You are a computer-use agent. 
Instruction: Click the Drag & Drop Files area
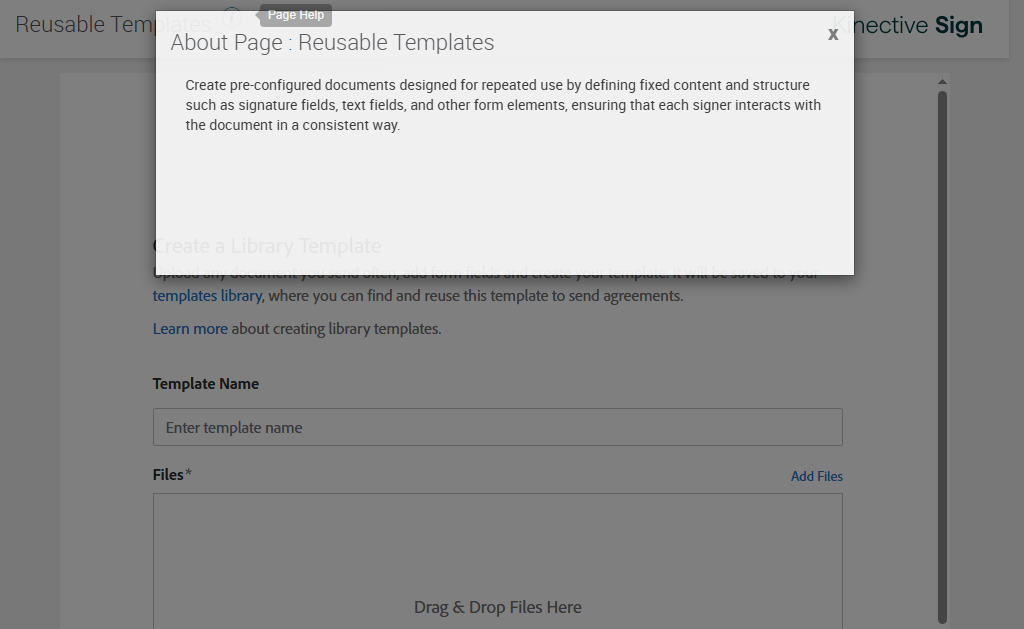pos(497,560)
